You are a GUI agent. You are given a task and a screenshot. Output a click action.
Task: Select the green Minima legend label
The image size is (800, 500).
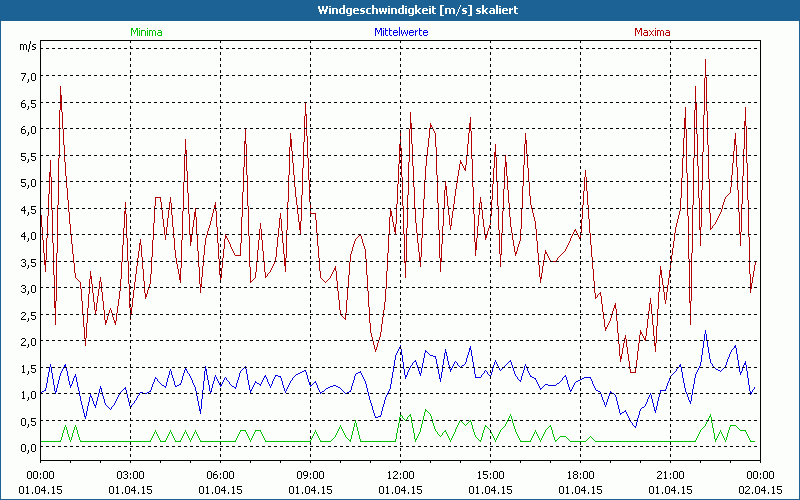[145, 32]
